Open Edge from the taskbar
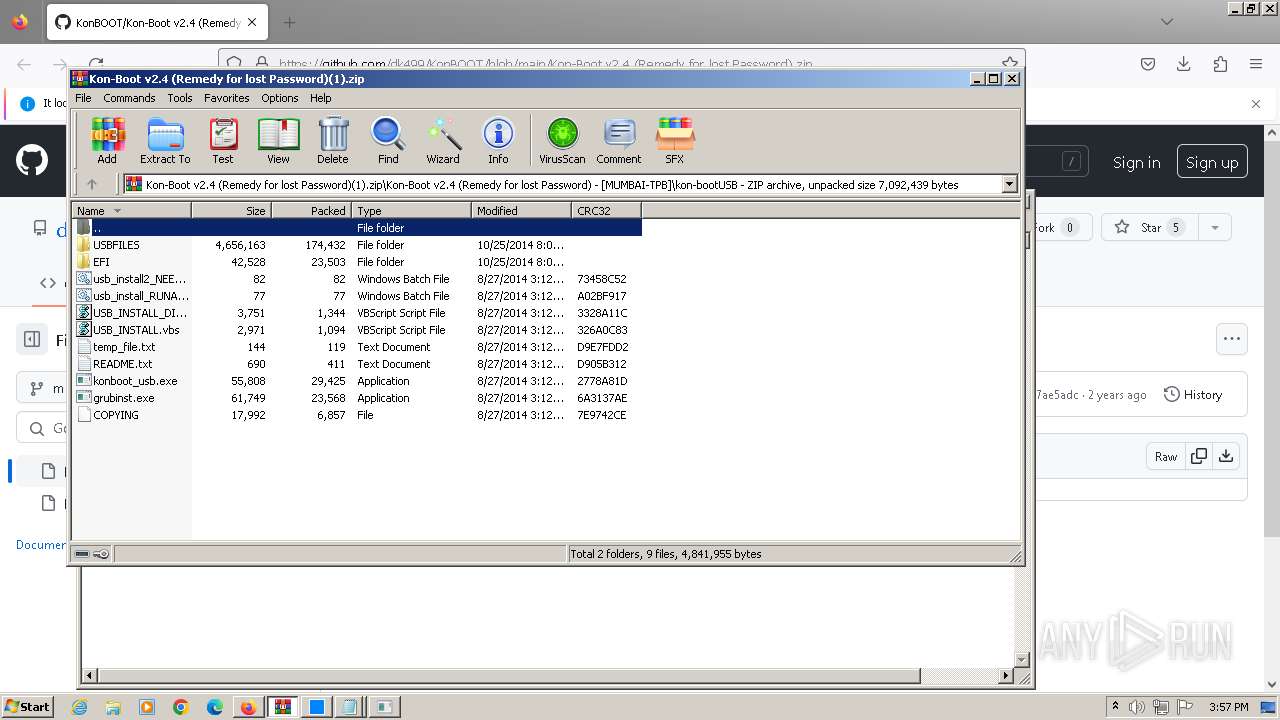The height and width of the screenshot is (720, 1280). pos(215,707)
